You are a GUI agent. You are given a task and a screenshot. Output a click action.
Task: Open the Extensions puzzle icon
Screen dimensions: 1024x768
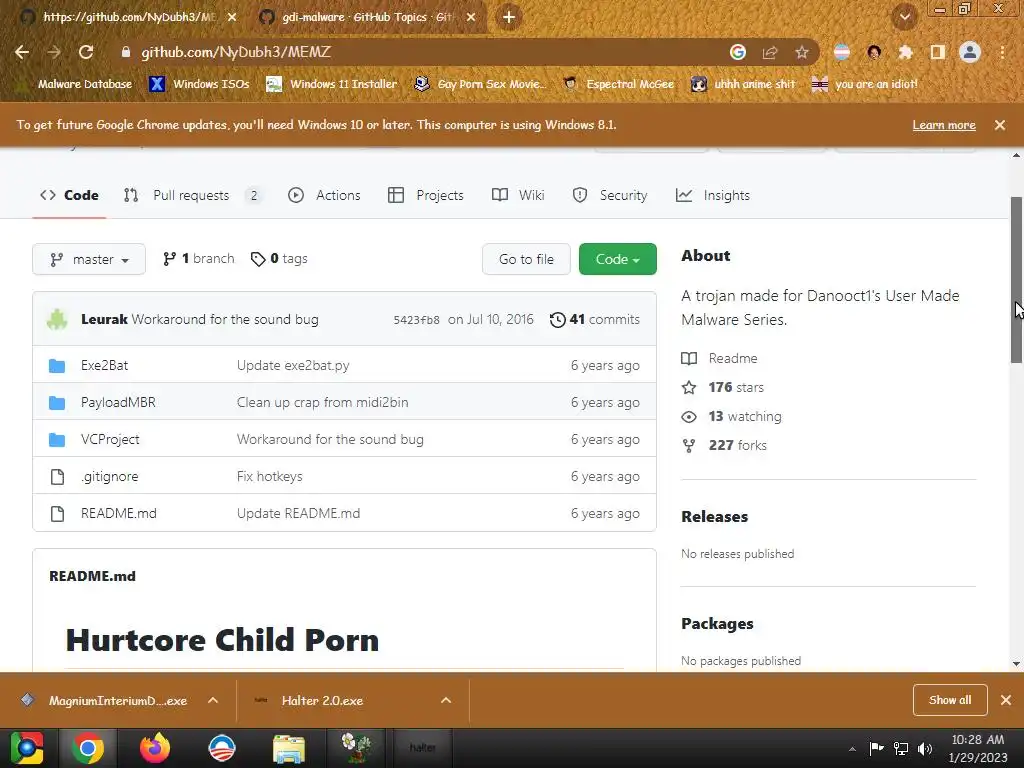click(905, 52)
